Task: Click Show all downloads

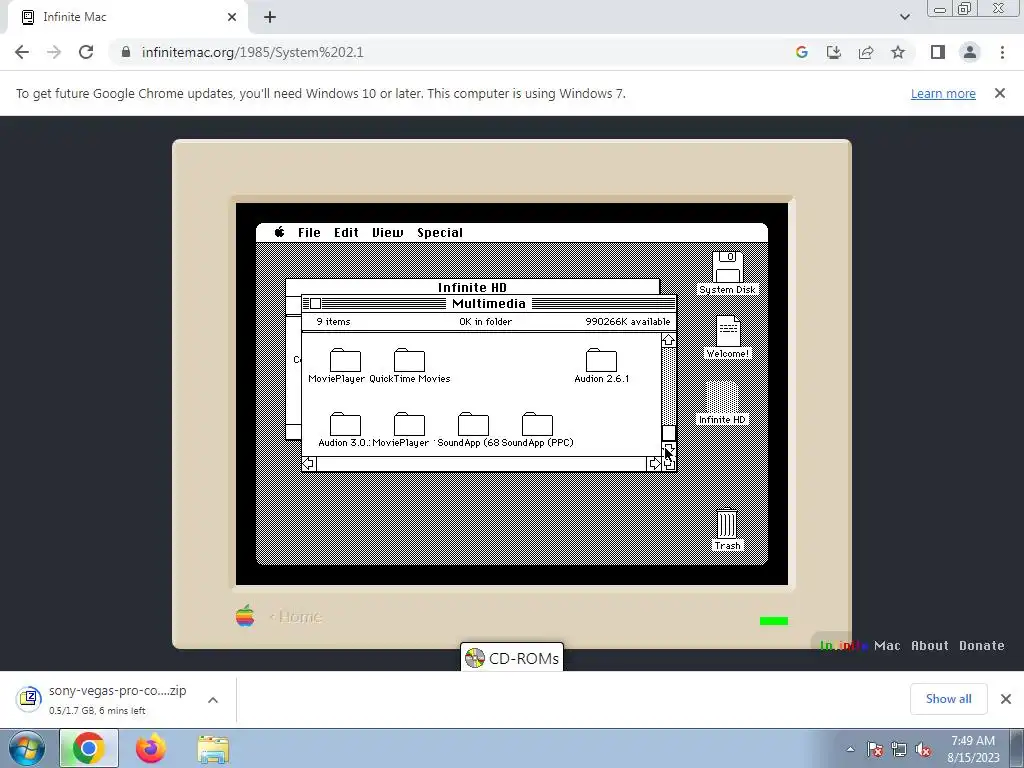Action: tap(948, 699)
